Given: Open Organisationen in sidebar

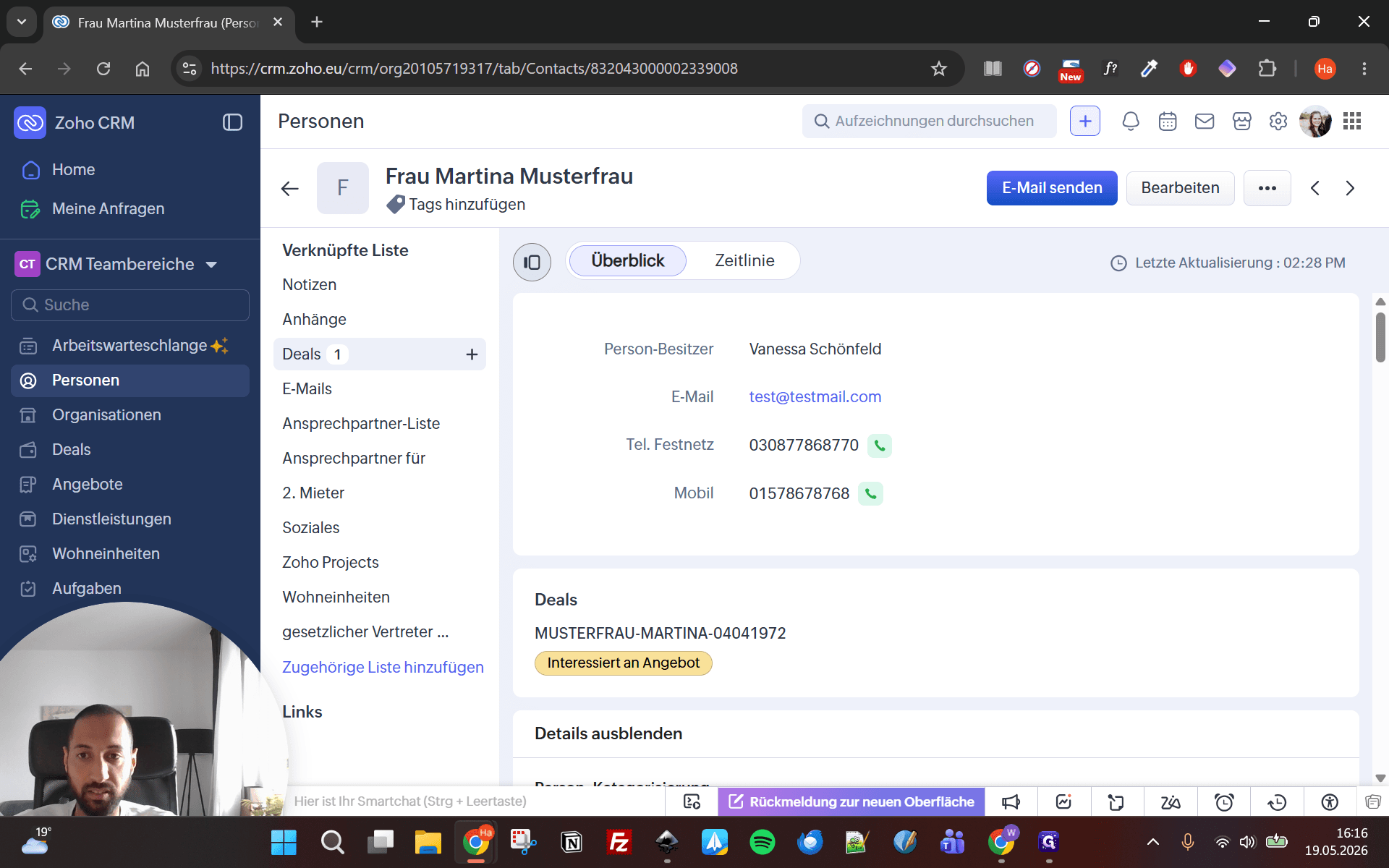Looking at the screenshot, I should [x=130, y=415].
